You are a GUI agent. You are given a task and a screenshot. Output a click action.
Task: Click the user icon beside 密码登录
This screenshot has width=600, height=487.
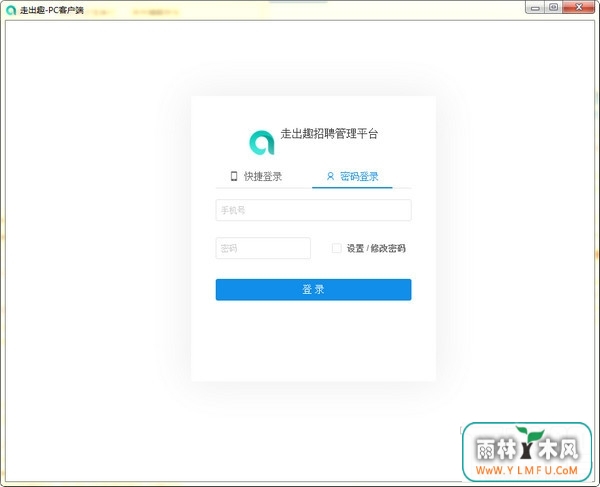tap(330, 176)
